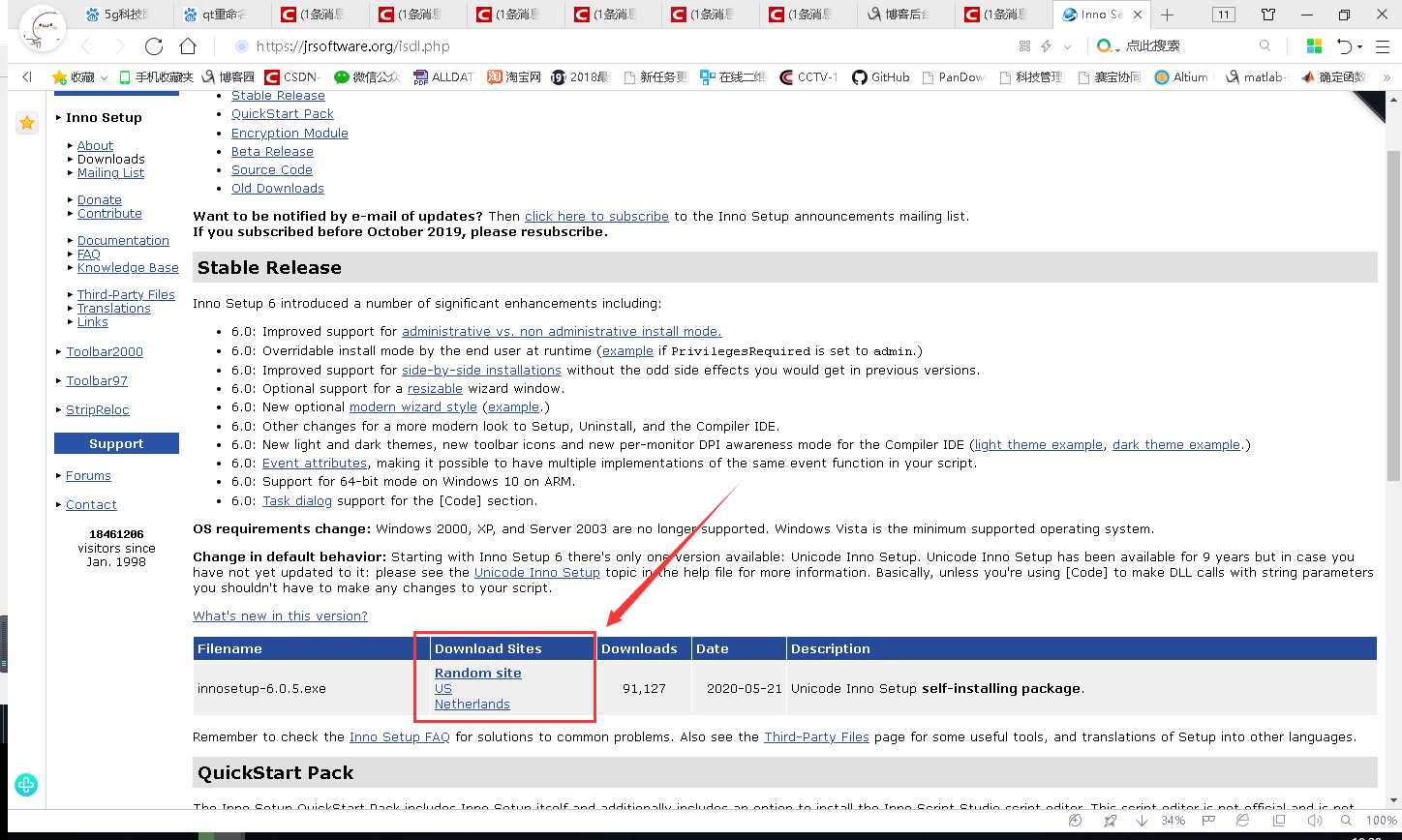Click the user avatar at top left
The image size is (1402, 840).
(x=43, y=27)
